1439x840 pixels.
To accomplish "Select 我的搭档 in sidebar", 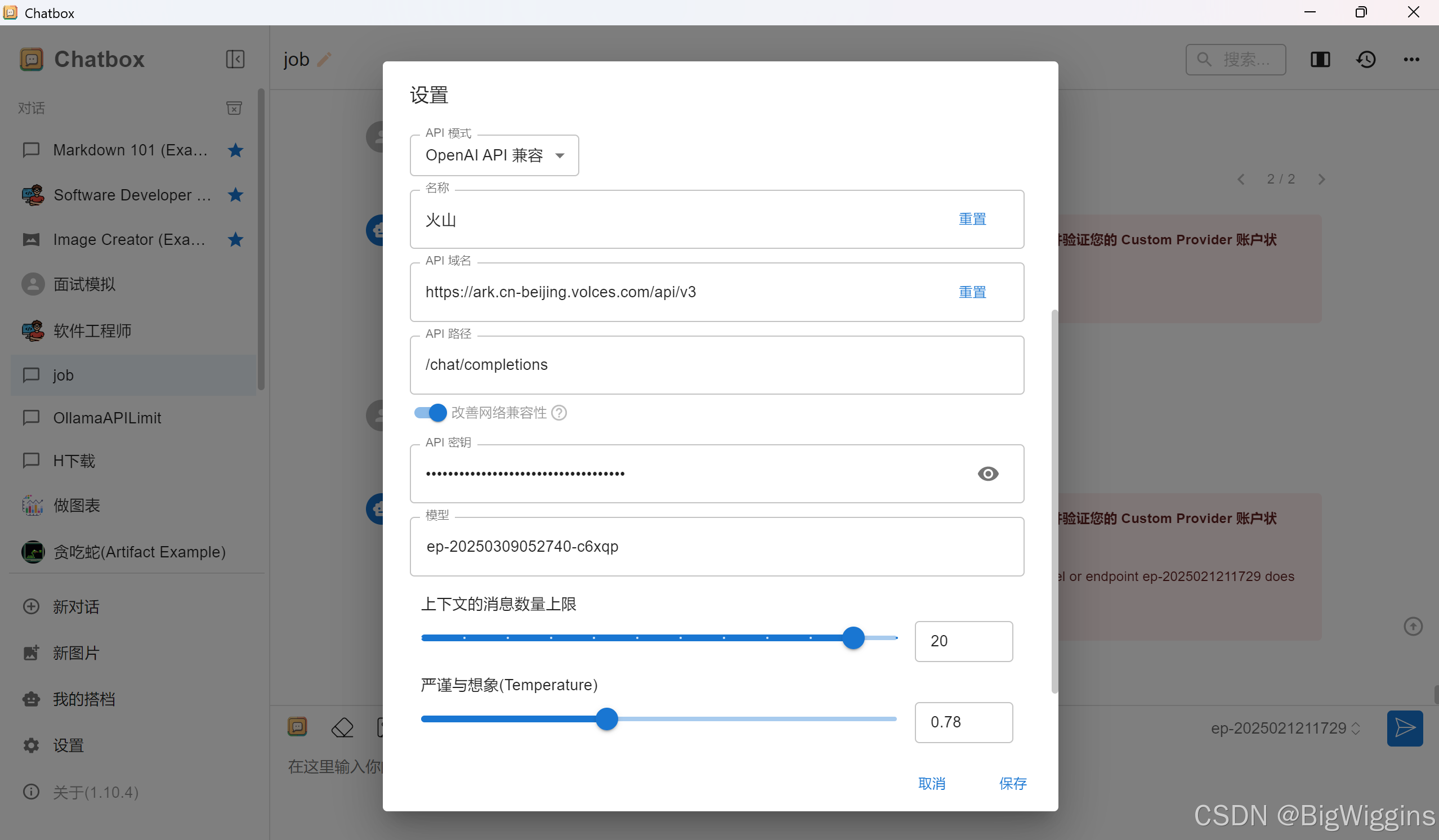I will click(83, 699).
